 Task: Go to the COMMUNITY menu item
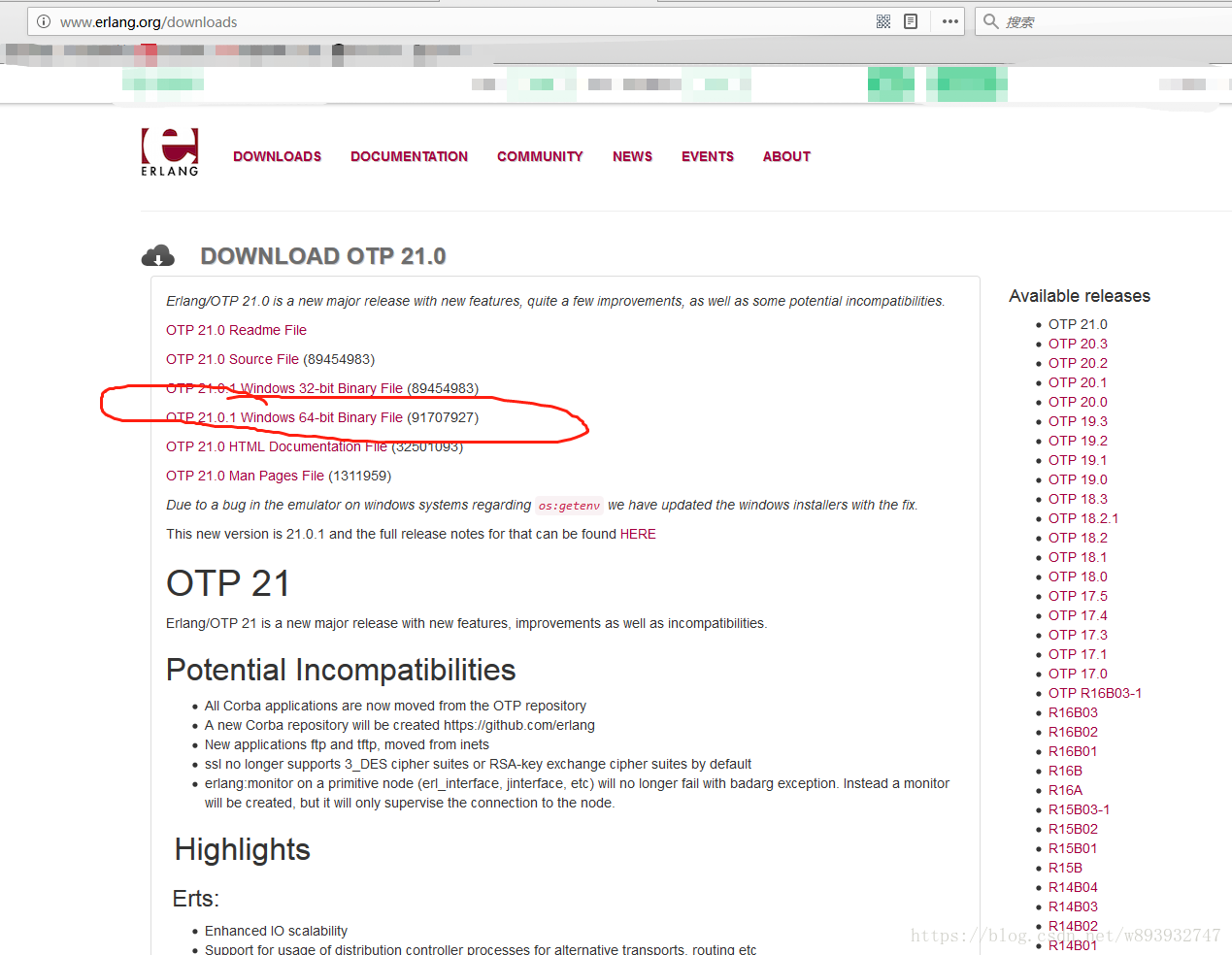click(x=540, y=156)
